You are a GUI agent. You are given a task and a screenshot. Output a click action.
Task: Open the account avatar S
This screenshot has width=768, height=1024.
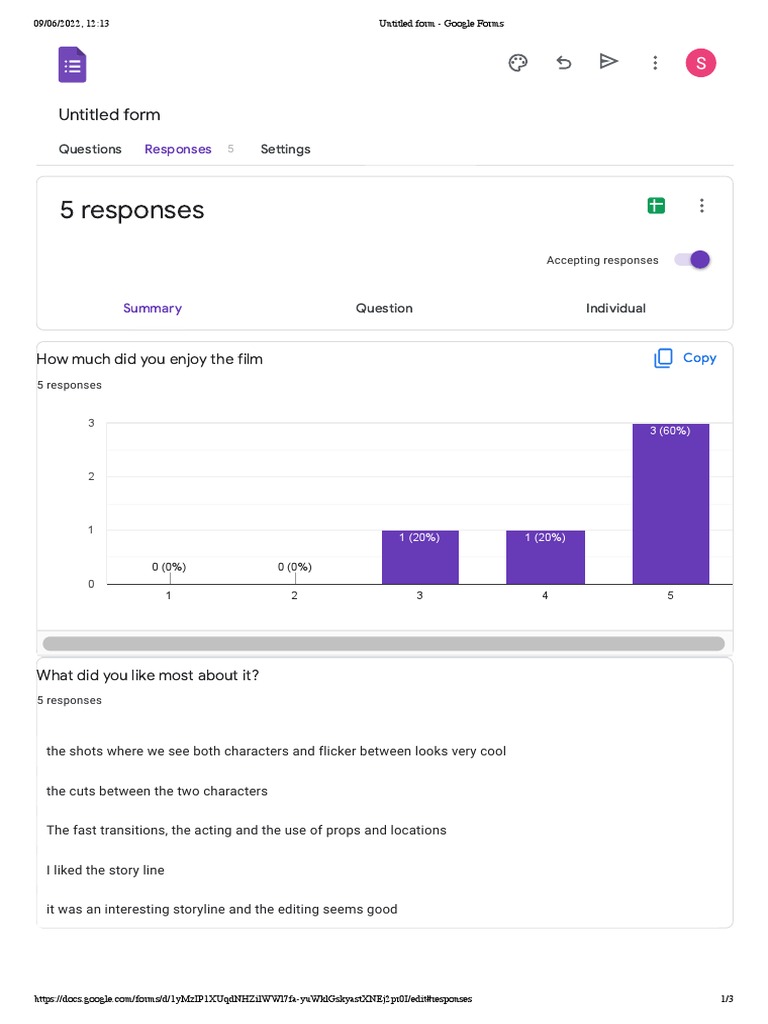pos(700,63)
